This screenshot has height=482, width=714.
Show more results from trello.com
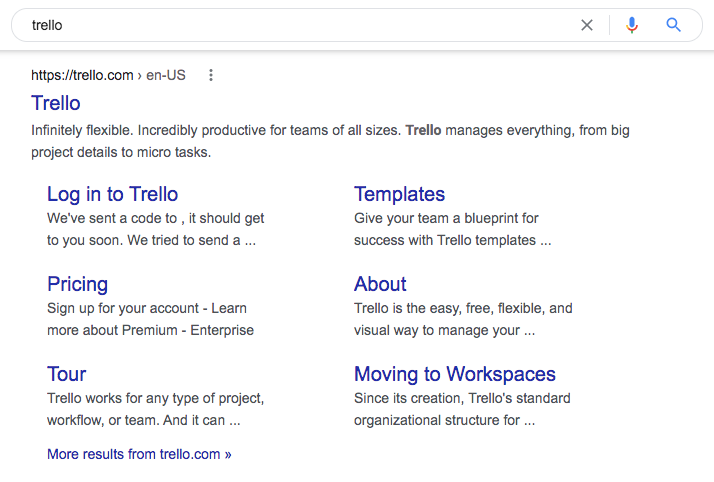coord(139,454)
